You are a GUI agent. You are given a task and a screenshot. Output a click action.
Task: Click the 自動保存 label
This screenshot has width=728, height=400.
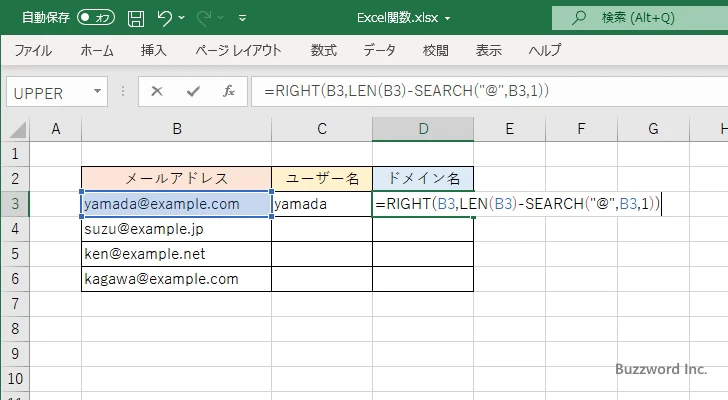click(46, 18)
